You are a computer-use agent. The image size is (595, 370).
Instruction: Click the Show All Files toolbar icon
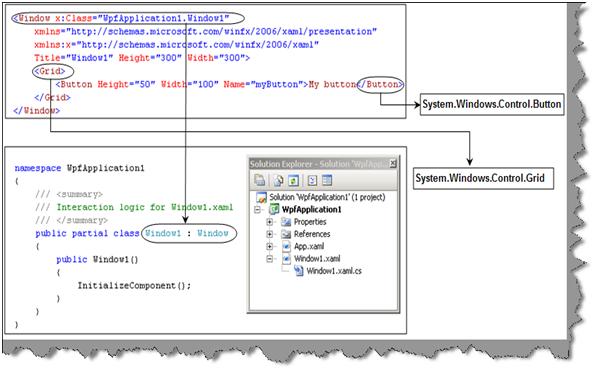tap(278, 181)
